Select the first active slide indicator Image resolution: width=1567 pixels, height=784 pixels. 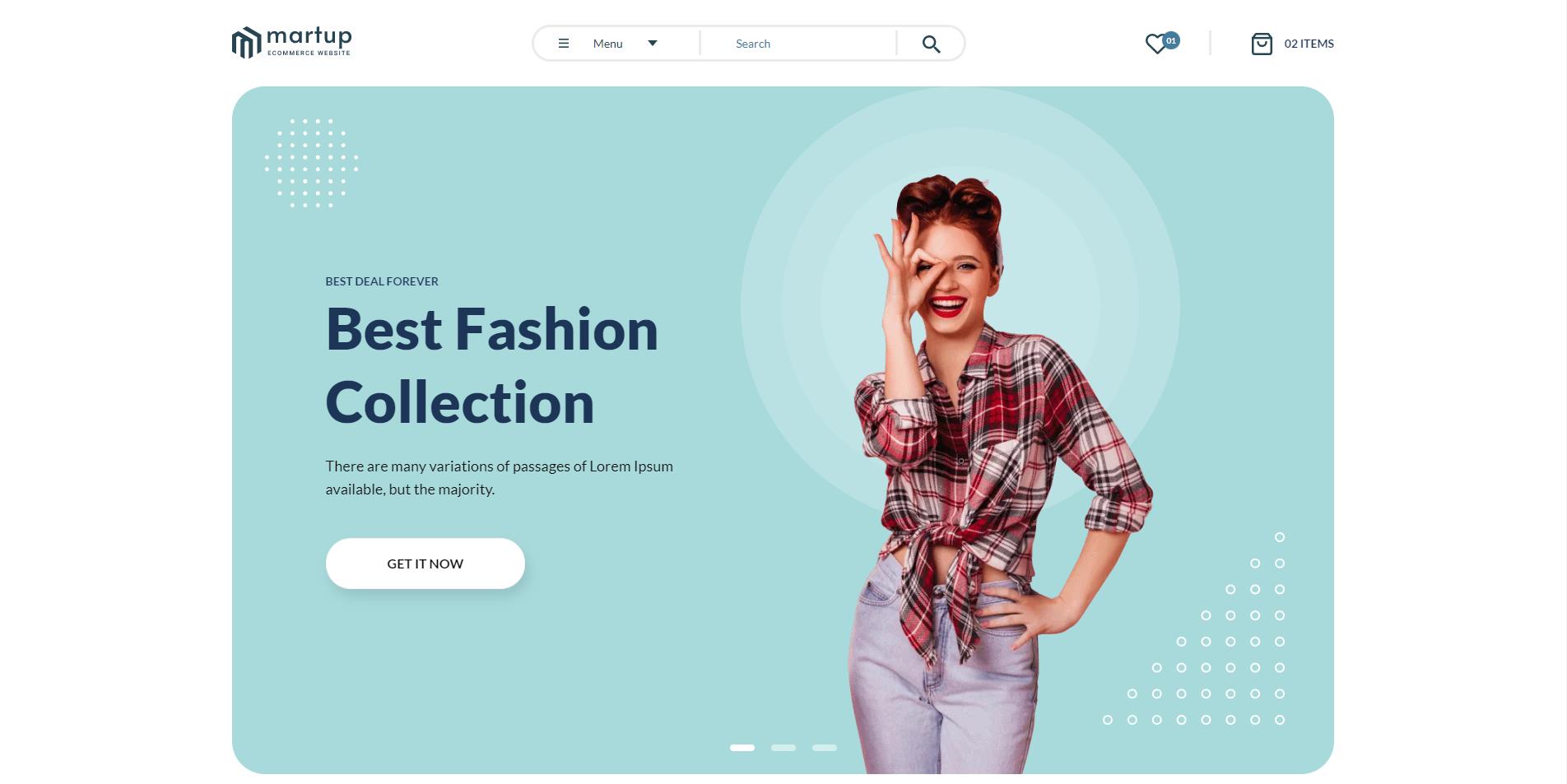pos(742,748)
